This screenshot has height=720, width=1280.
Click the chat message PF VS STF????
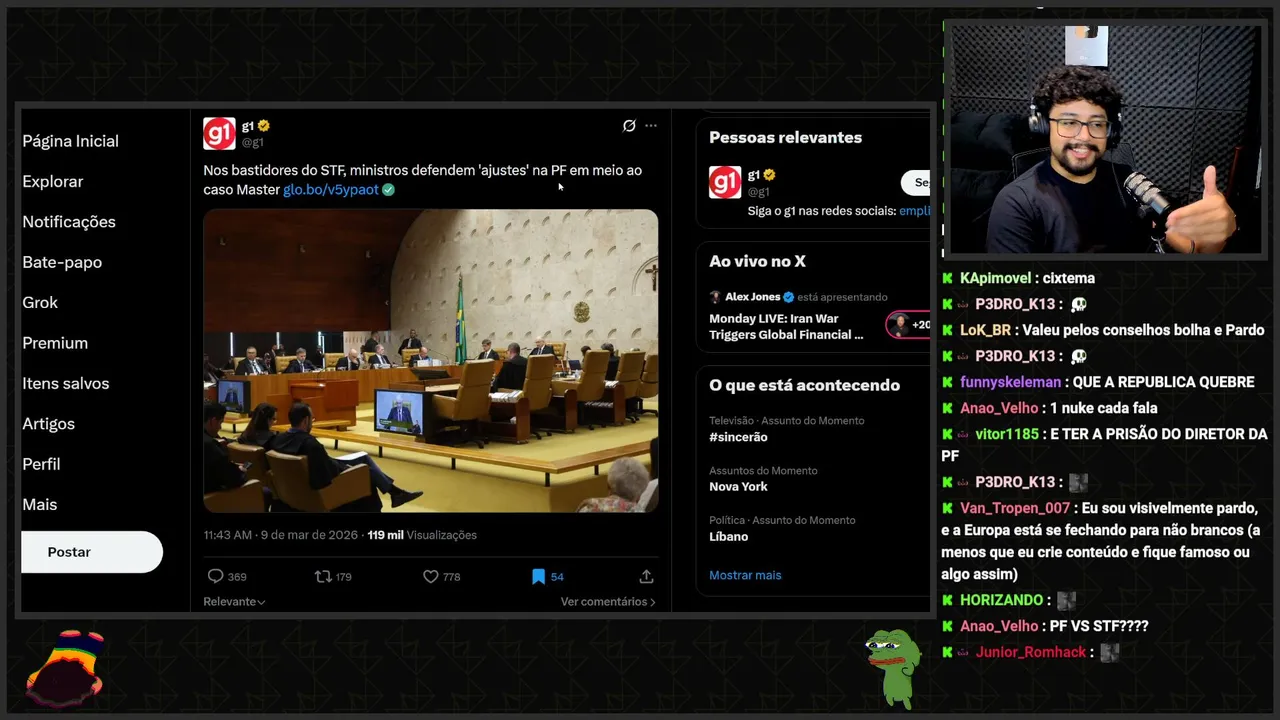coord(1099,626)
